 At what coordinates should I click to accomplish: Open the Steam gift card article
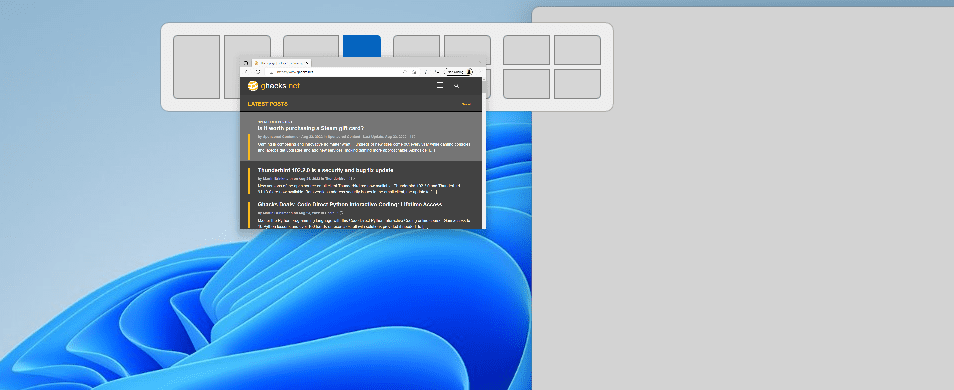coord(311,128)
